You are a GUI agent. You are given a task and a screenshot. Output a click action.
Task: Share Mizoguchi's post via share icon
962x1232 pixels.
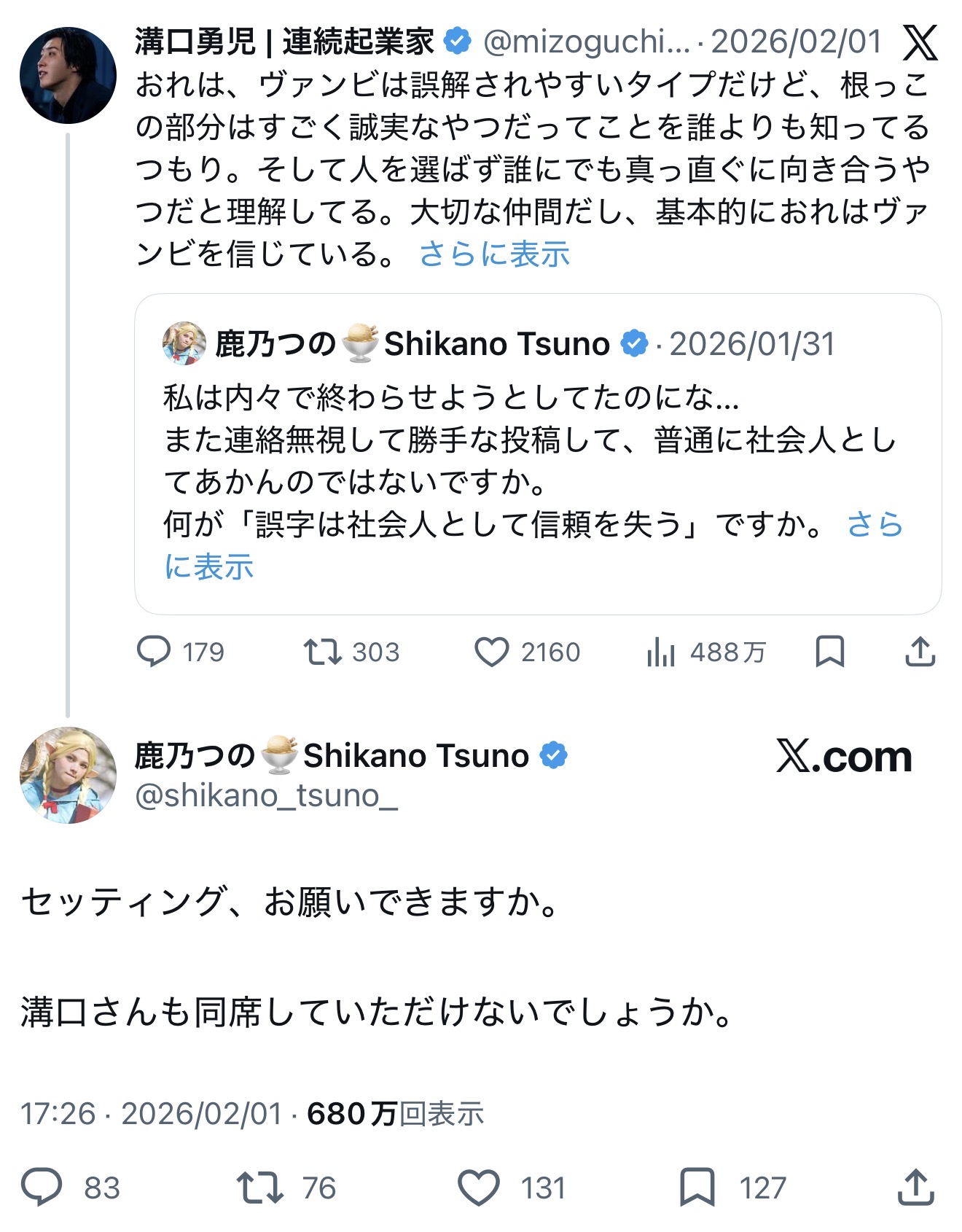(x=920, y=651)
